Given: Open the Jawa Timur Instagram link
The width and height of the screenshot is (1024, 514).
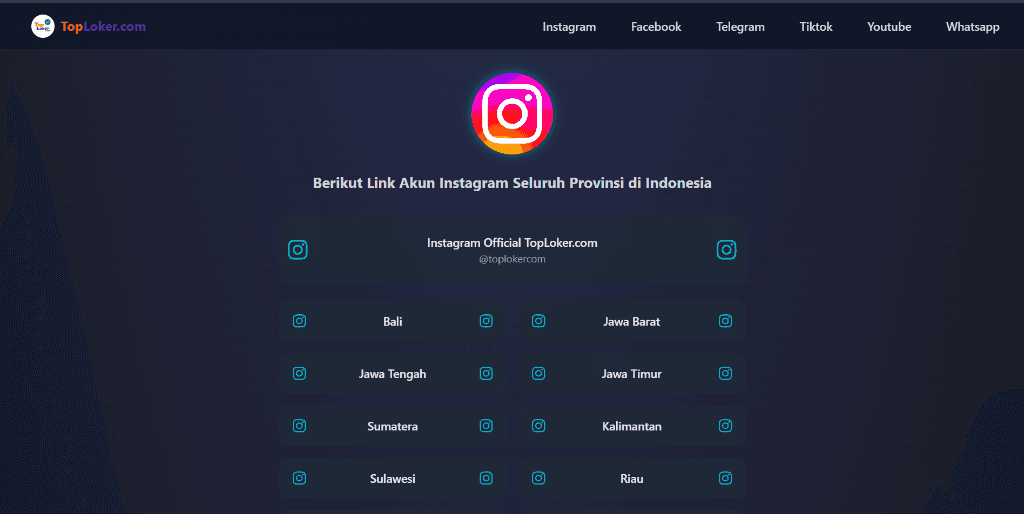Looking at the screenshot, I should point(632,374).
